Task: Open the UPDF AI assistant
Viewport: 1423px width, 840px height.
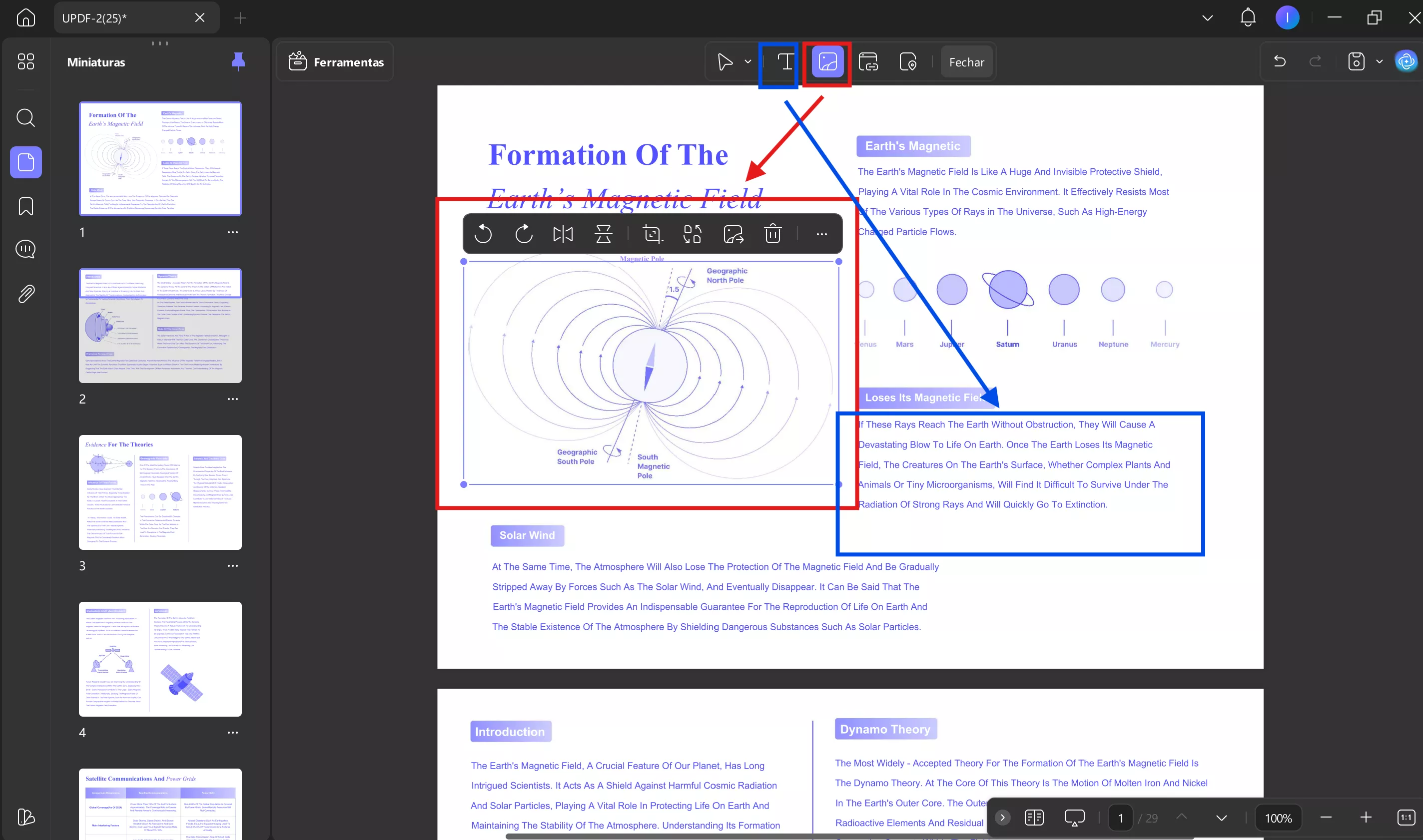Action: pyautogui.click(x=1406, y=61)
